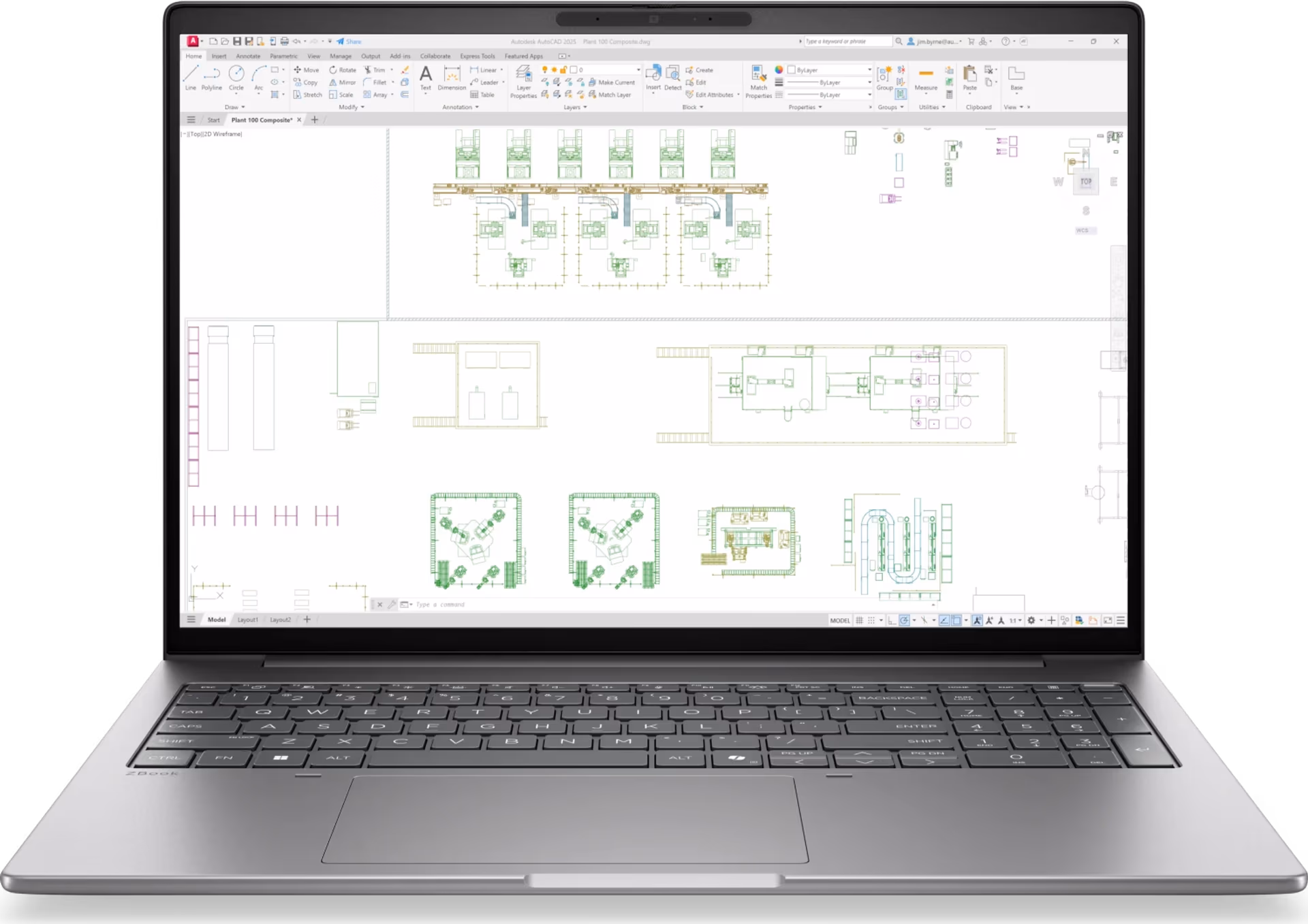Open the Linear dimension dropdown arrow
Viewport: 1308px width, 924px height.
point(502,70)
